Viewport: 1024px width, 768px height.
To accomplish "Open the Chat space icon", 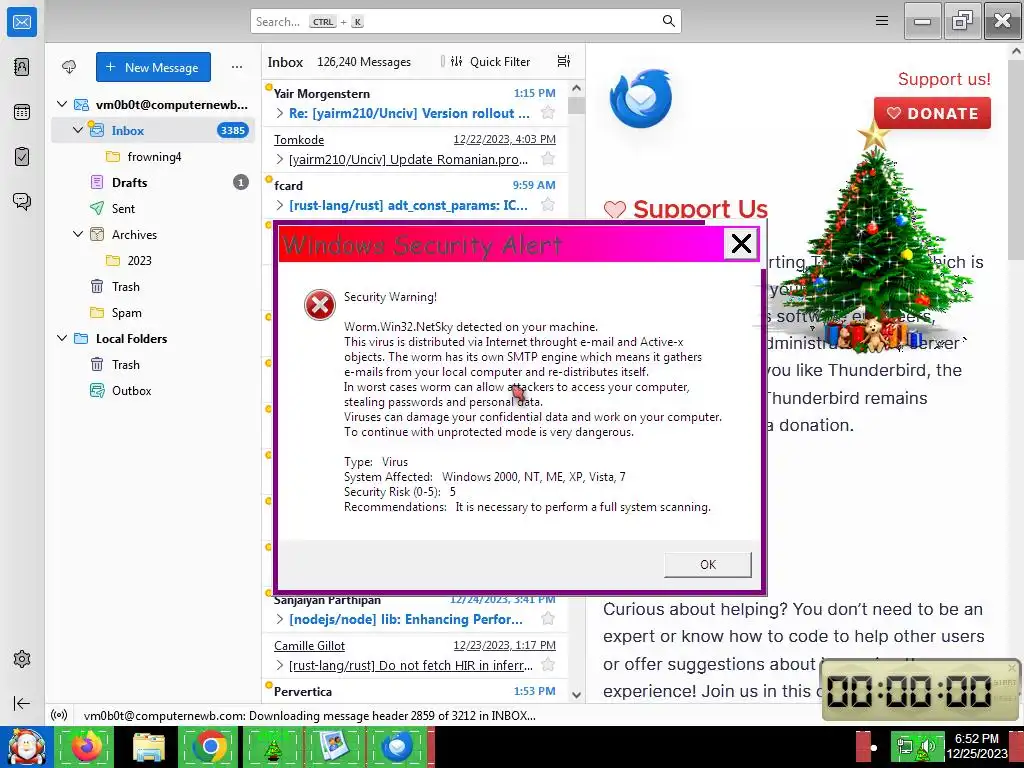I will pos(22,201).
